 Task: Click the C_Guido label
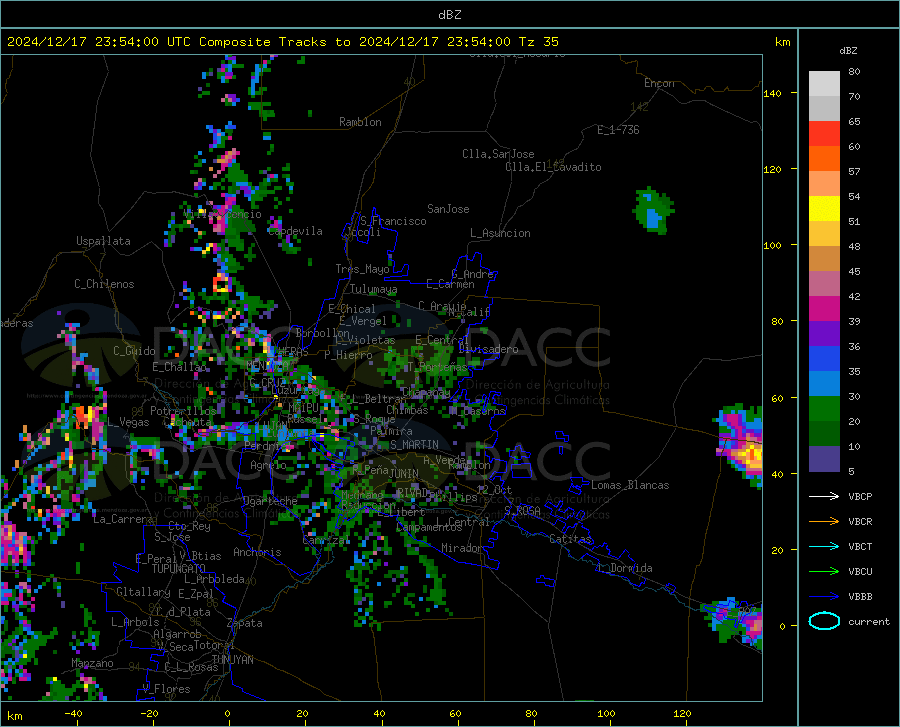click(134, 351)
